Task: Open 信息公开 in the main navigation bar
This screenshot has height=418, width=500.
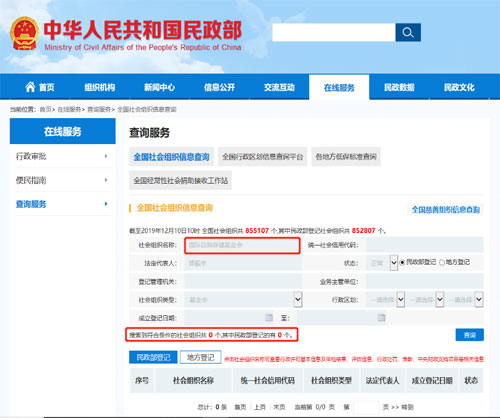Action: tap(219, 87)
